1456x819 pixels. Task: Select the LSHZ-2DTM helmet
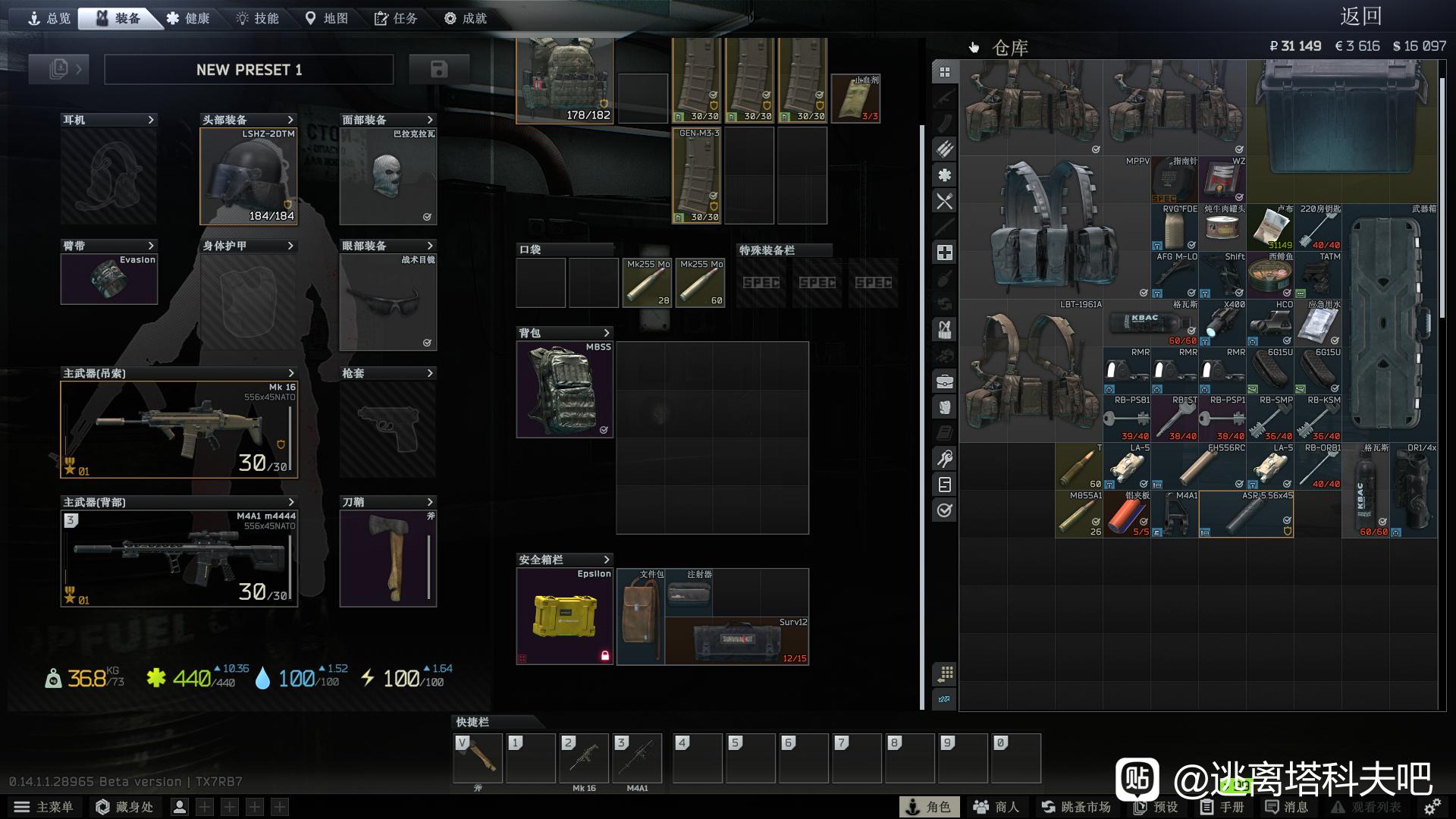[x=249, y=176]
